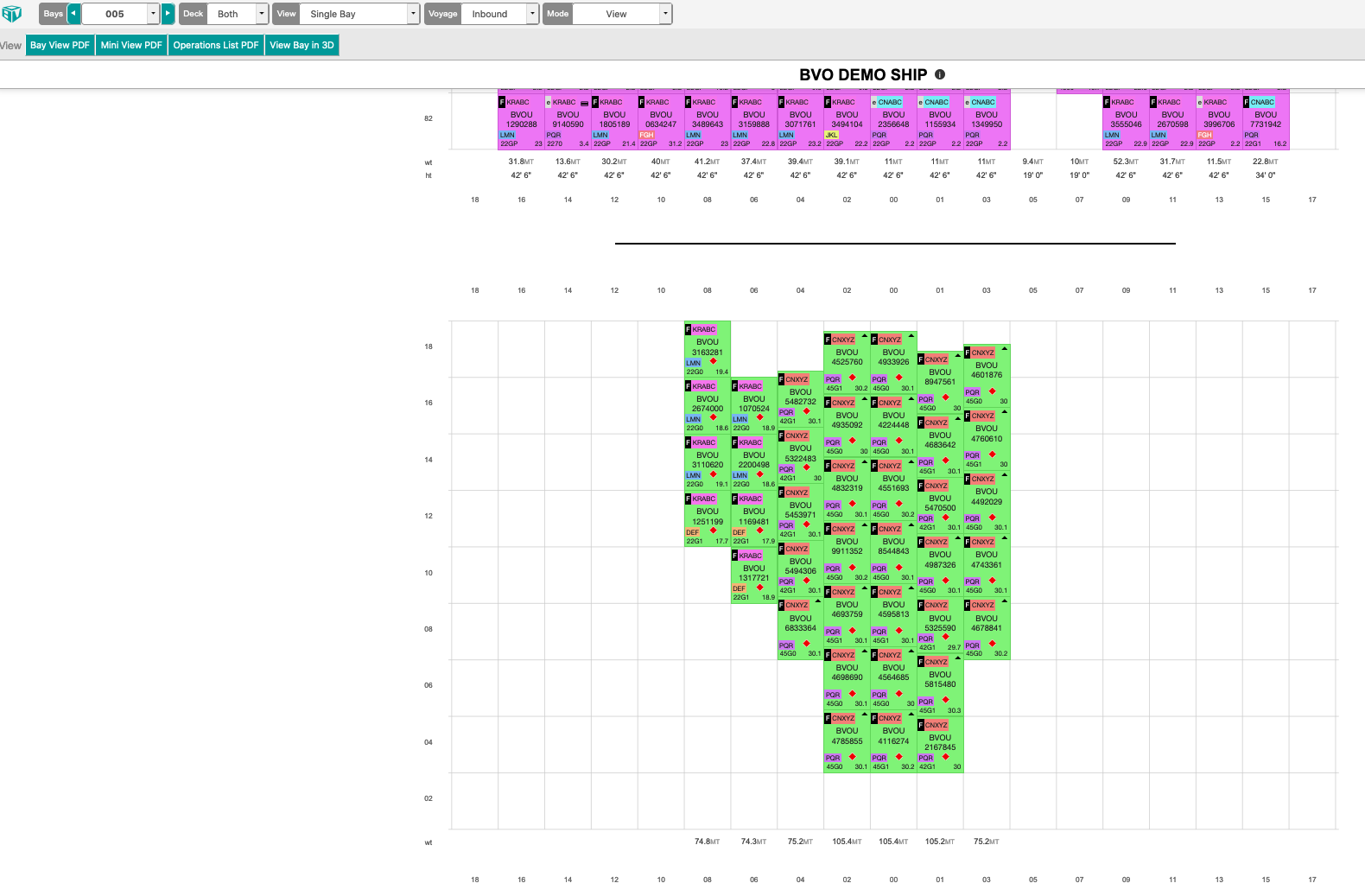This screenshot has width=1365, height=896.
Task: Click the Bay View PDF button
Action: (60, 45)
